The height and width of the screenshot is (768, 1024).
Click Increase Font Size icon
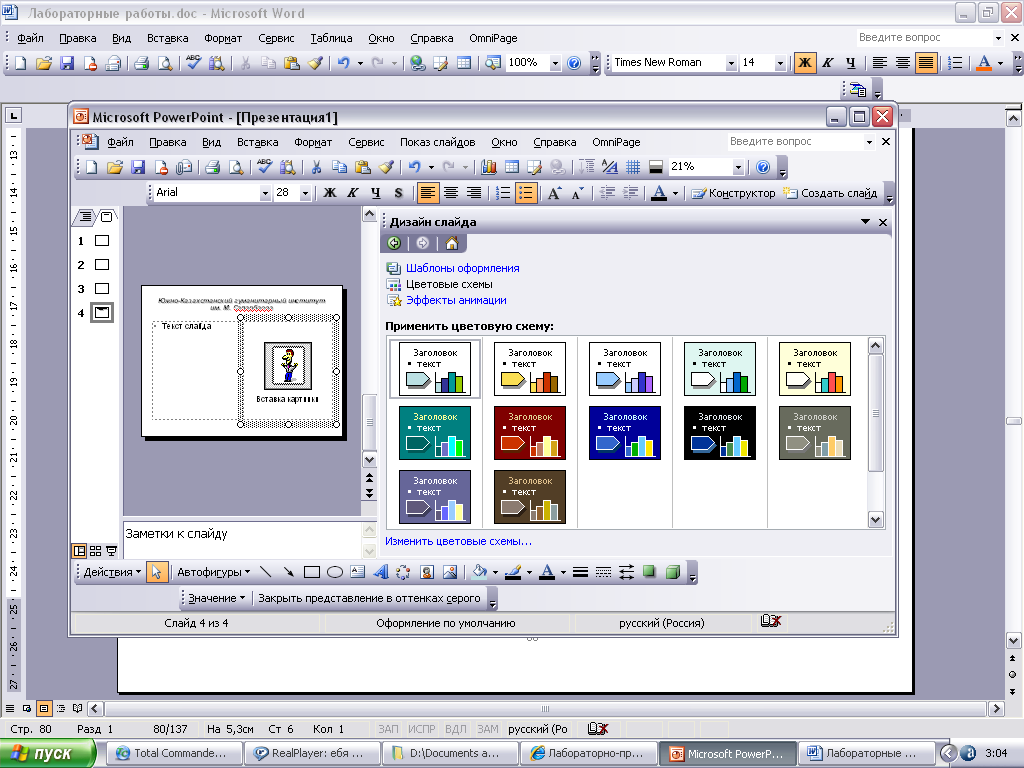pos(554,193)
